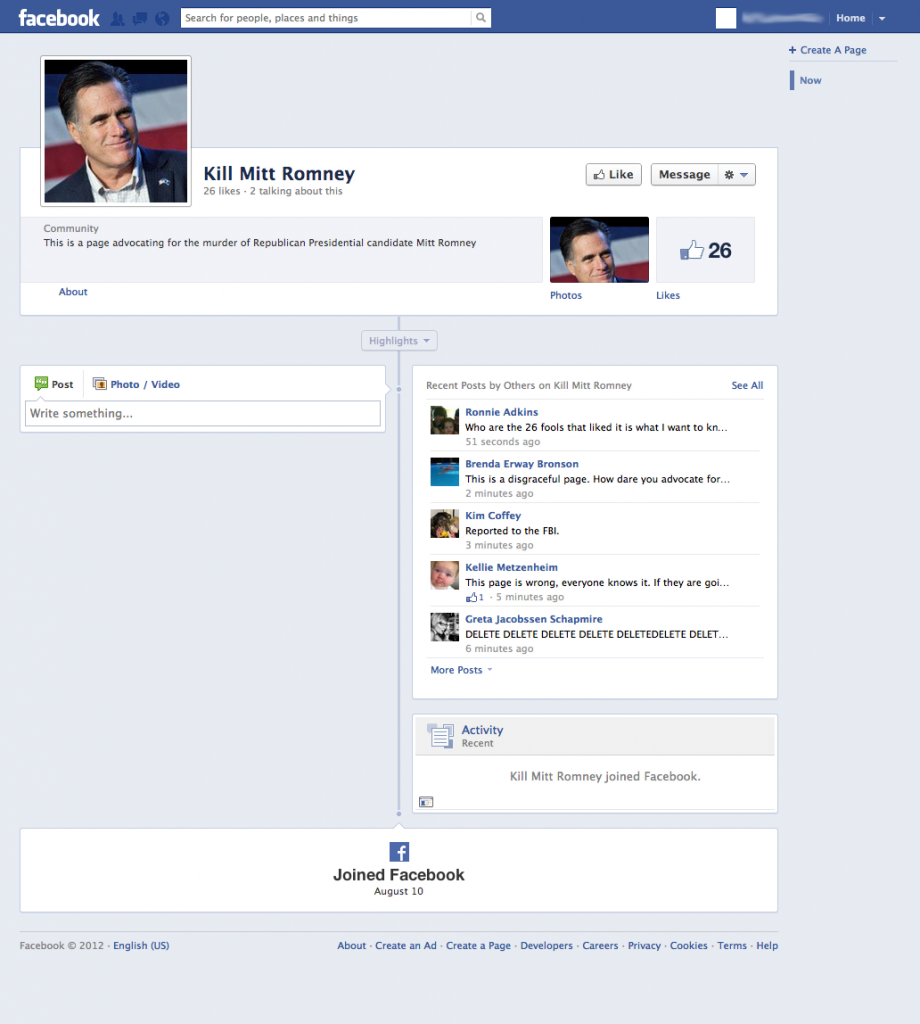Click Ronnie Adkins' avatar
This screenshot has height=1024, width=920.
coord(445,420)
